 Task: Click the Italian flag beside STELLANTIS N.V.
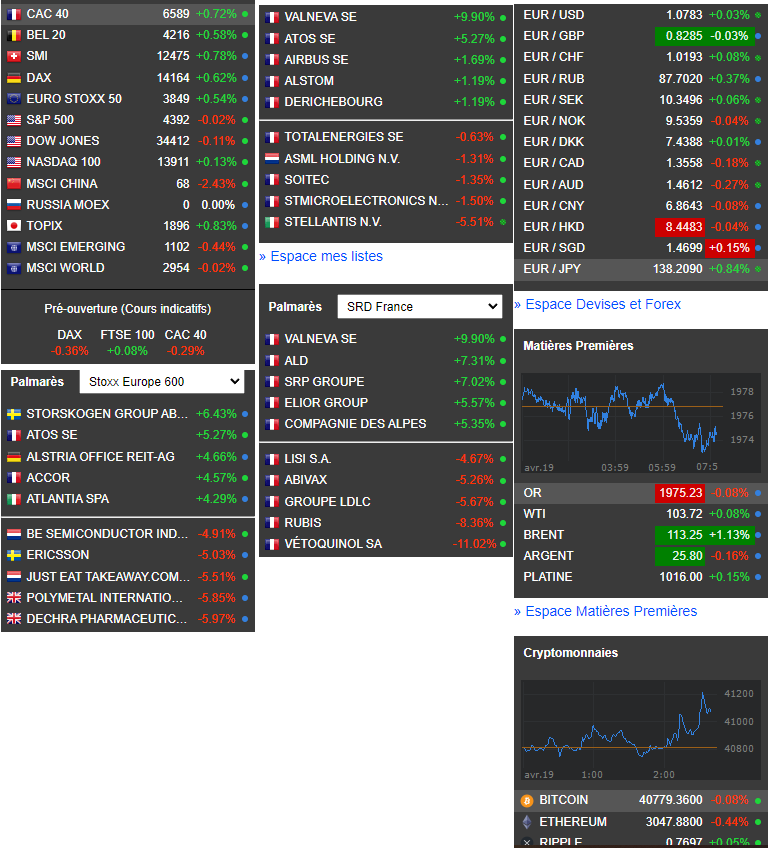(x=272, y=223)
